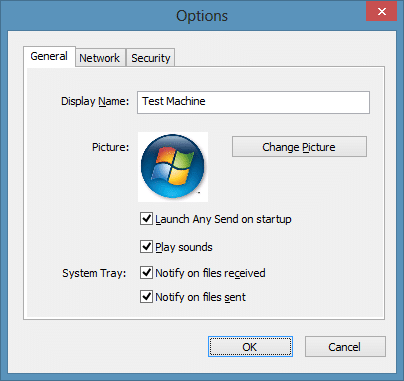The height and width of the screenshot is (381, 404).
Task: Click Cancel to discard changes
Action: pyautogui.click(x=345, y=347)
